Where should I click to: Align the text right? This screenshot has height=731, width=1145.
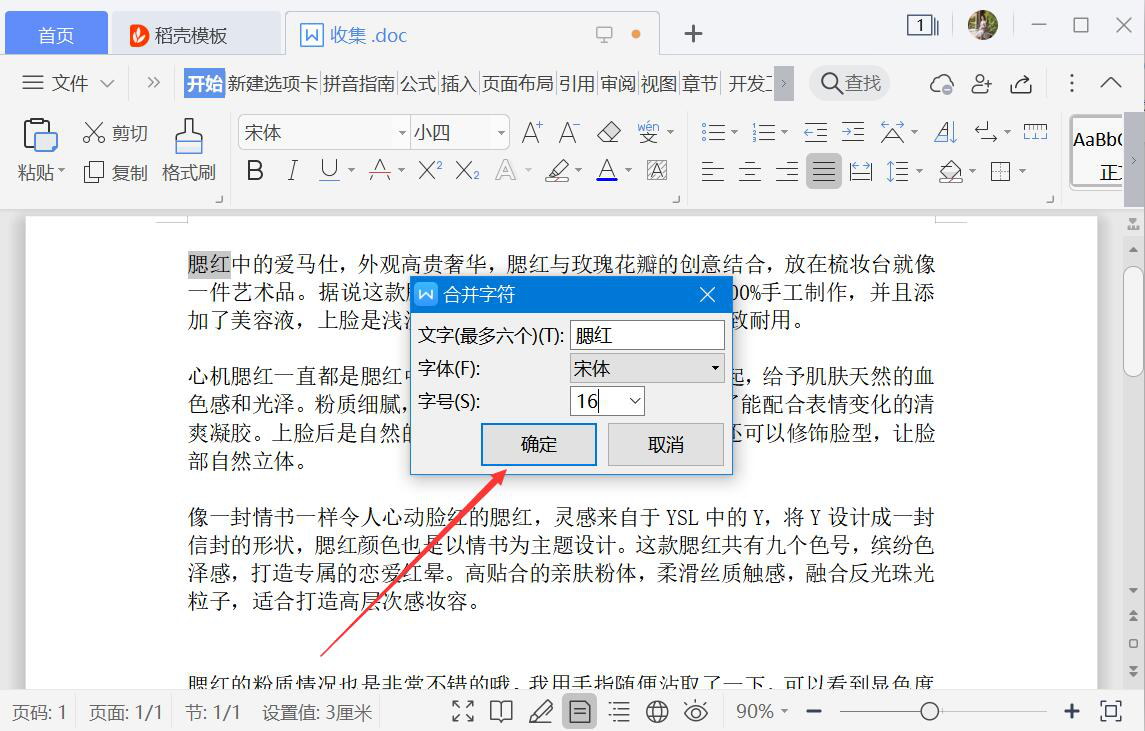click(x=786, y=172)
